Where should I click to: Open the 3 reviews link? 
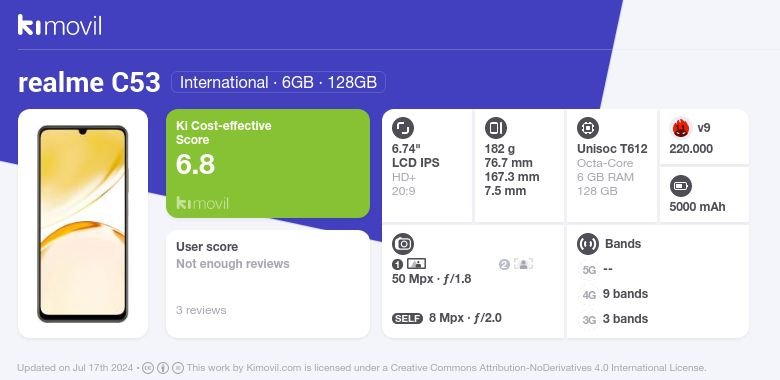click(201, 310)
